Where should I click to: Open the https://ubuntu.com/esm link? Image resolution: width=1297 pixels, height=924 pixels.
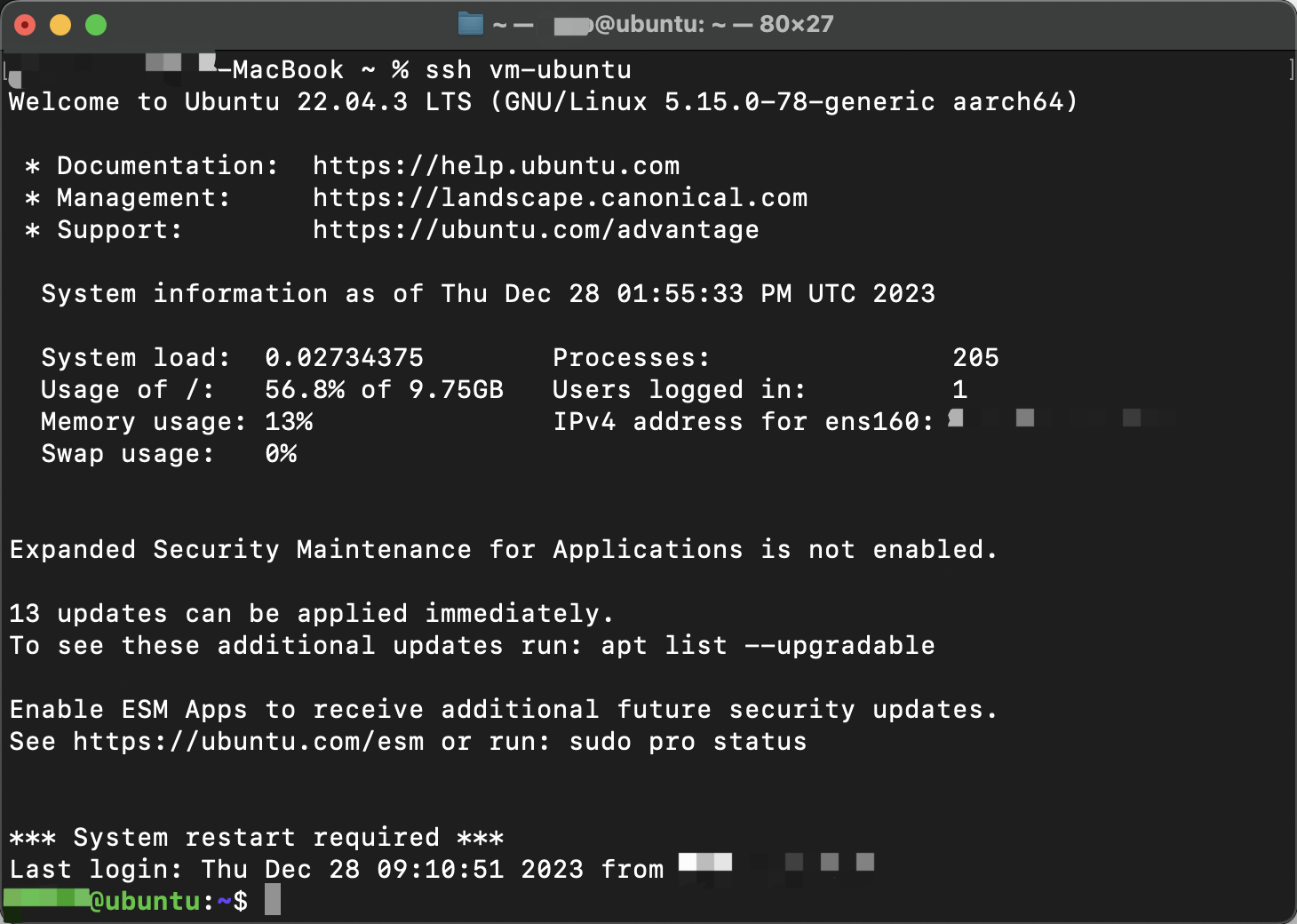pos(249,741)
